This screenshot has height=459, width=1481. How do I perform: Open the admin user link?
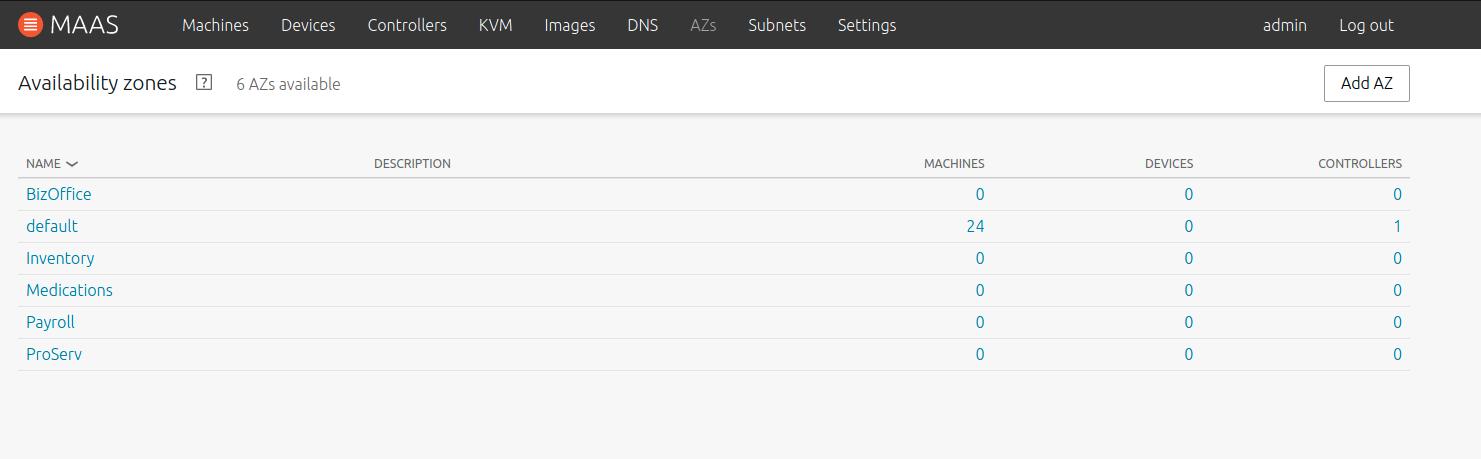(x=1284, y=25)
